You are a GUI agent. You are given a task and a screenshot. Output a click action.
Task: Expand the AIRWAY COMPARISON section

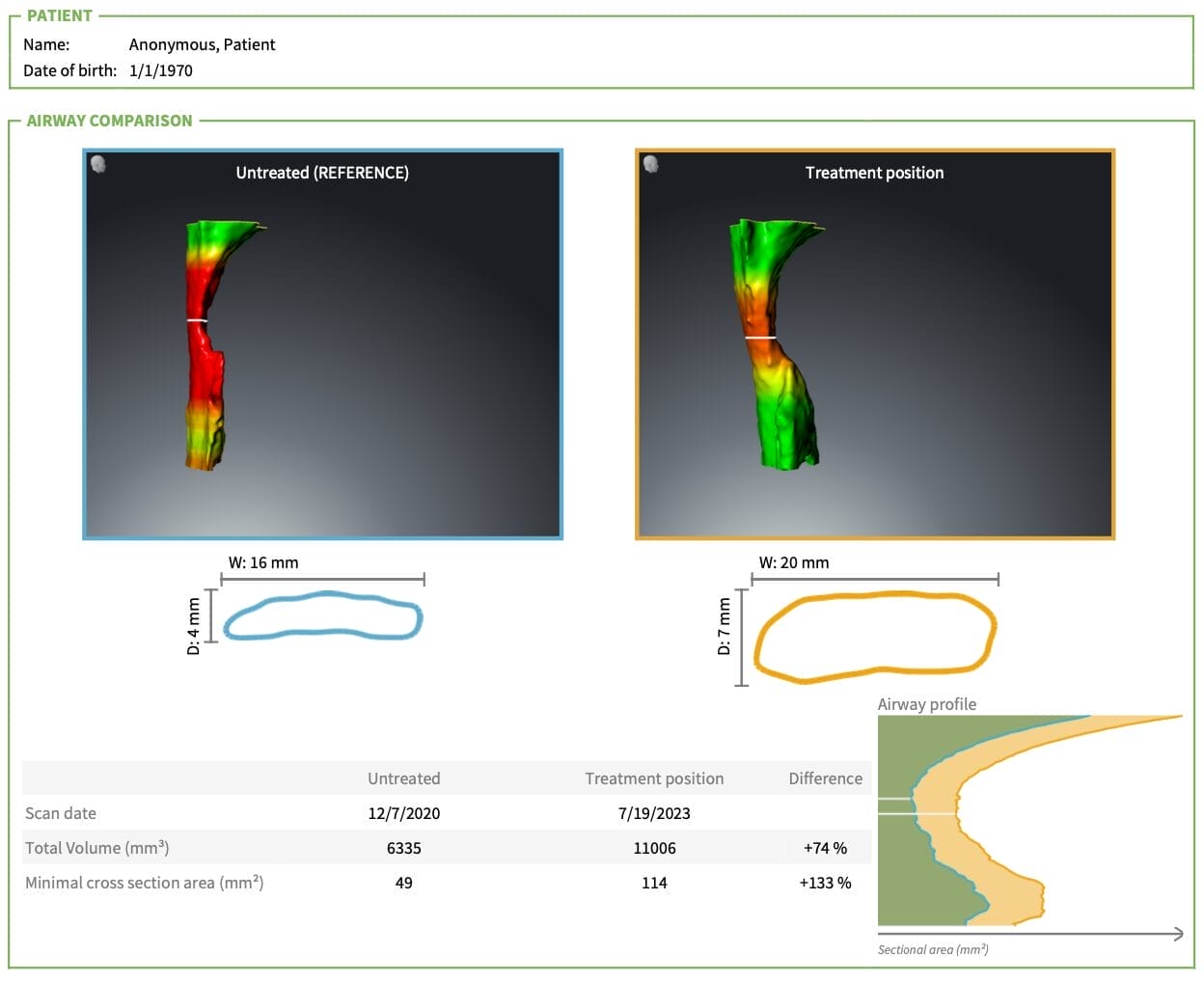coord(109,121)
